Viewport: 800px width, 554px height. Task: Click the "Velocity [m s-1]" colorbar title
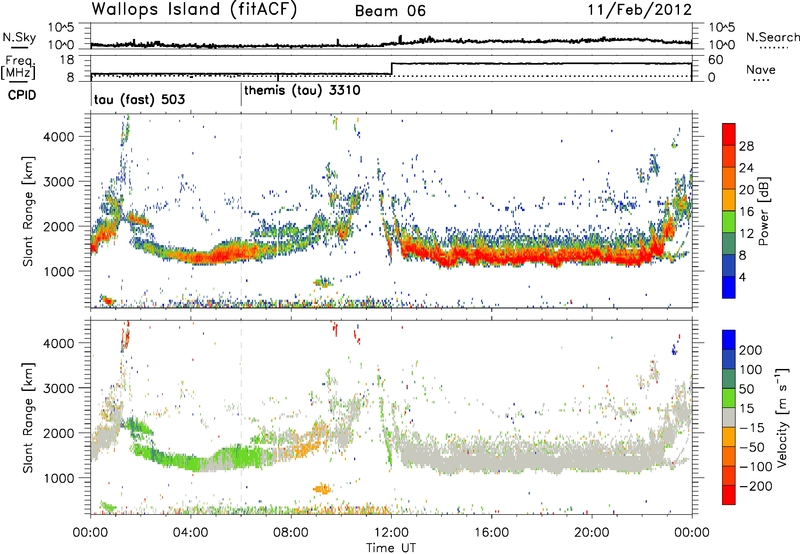click(782, 417)
